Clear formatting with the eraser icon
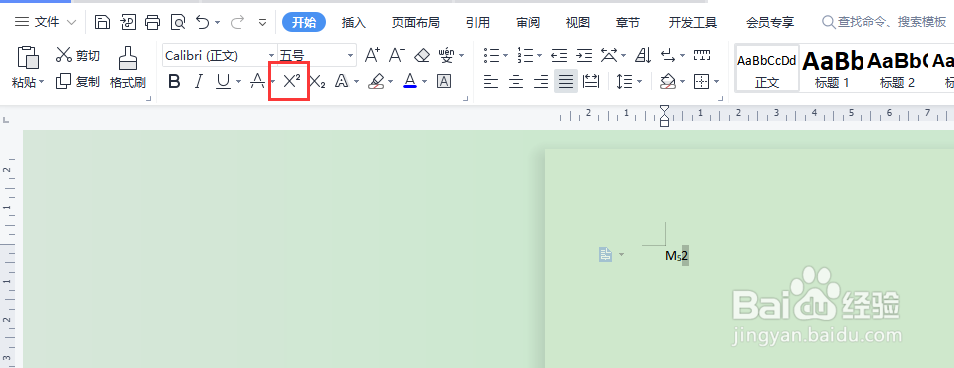This screenshot has width=954, height=368. 422,55
